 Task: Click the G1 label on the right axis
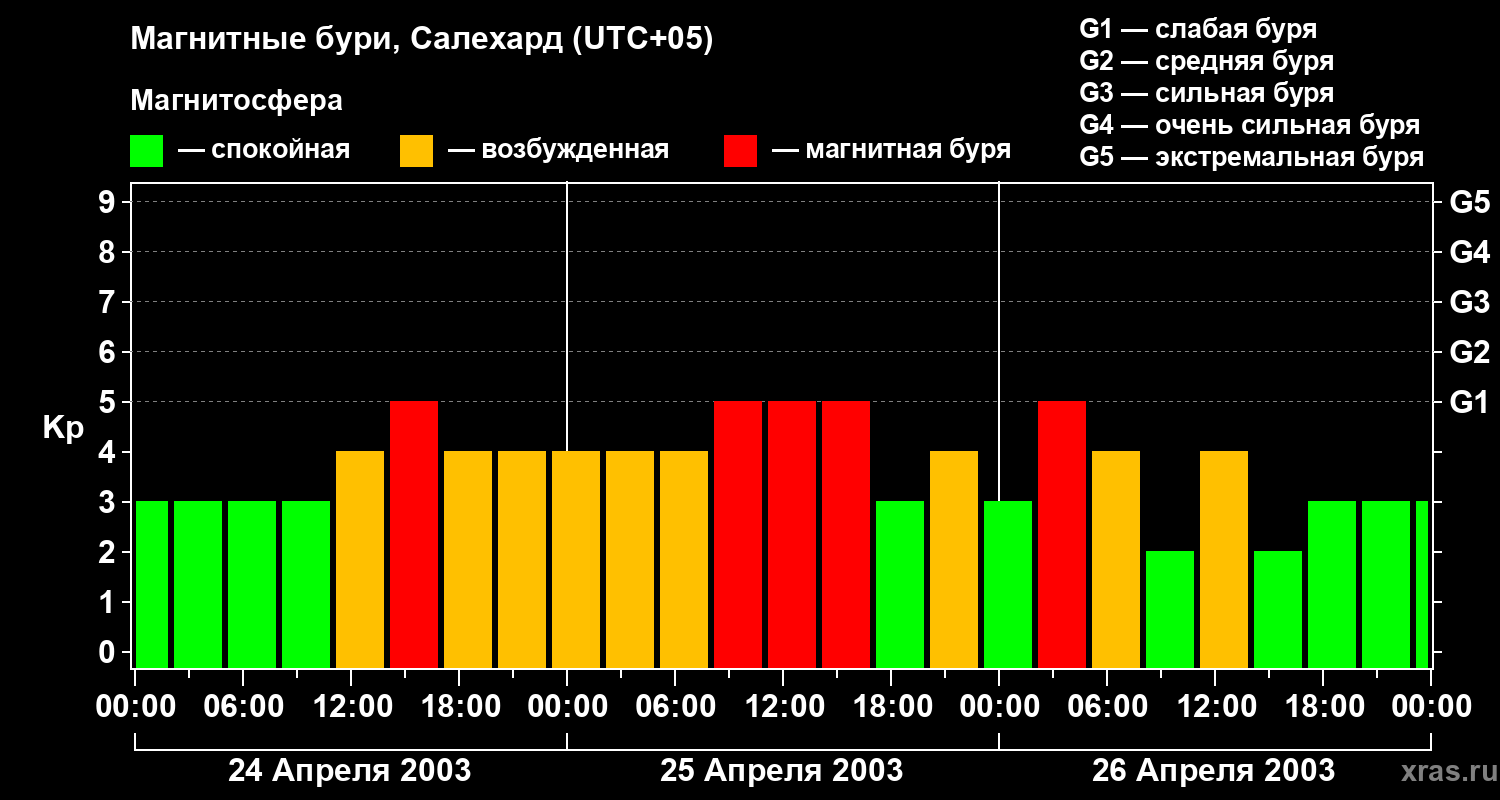pos(1468,402)
